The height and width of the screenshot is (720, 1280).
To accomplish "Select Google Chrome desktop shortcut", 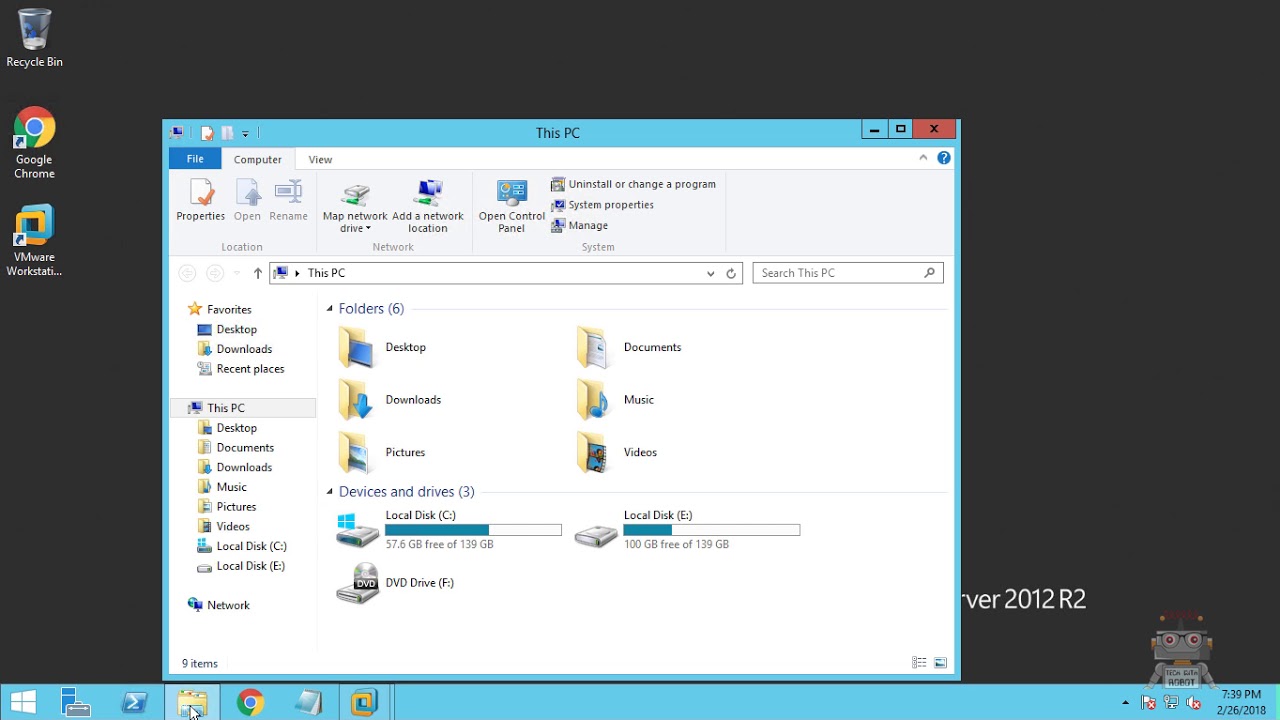I will pos(34,143).
